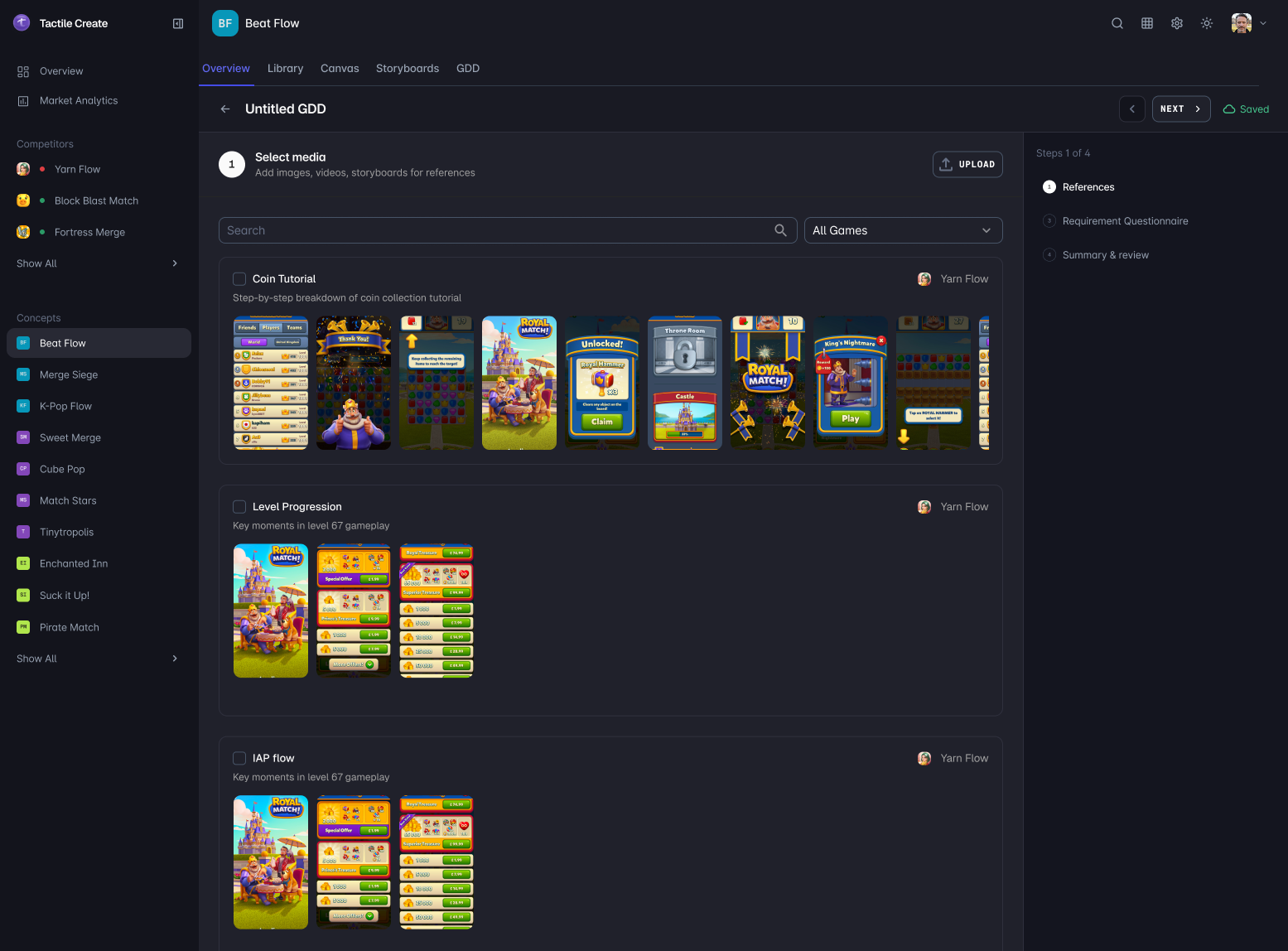Open the Canvas tab
Image resolution: width=1288 pixels, height=951 pixels.
pyautogui.click(x=340, y=69)
